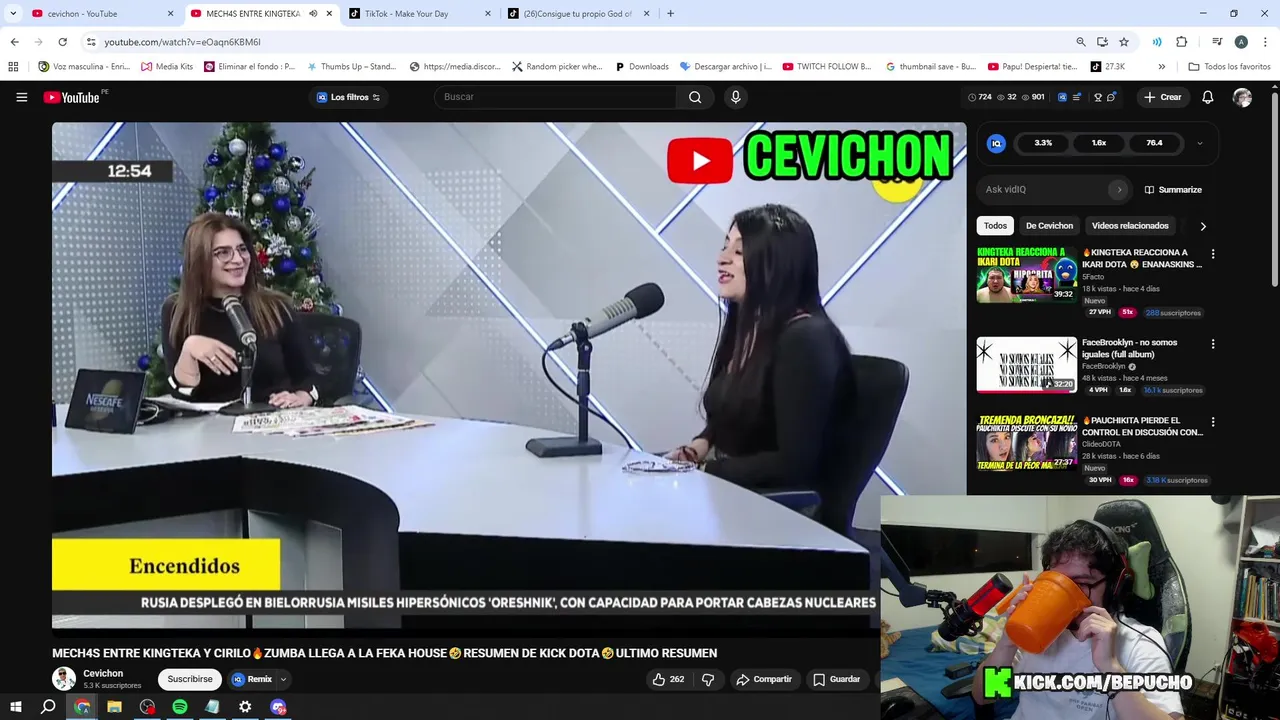
Task: Open the Downloads bookmark
Action: 641,67
